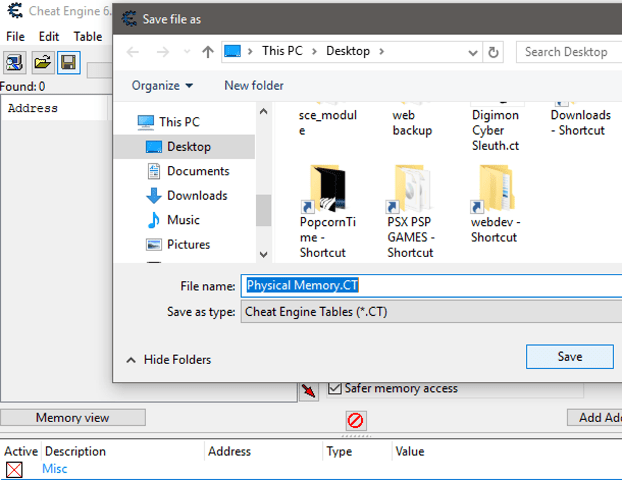Select This PC in the navigation tree
Viewport: 622px width, 480px height.
click(x=179, y=122)
